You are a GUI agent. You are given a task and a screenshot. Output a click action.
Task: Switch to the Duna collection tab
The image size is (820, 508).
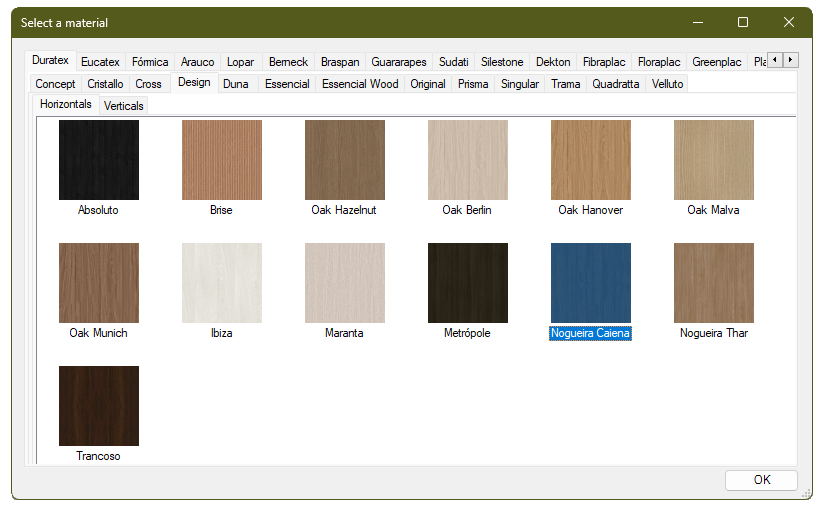(236, 84)
